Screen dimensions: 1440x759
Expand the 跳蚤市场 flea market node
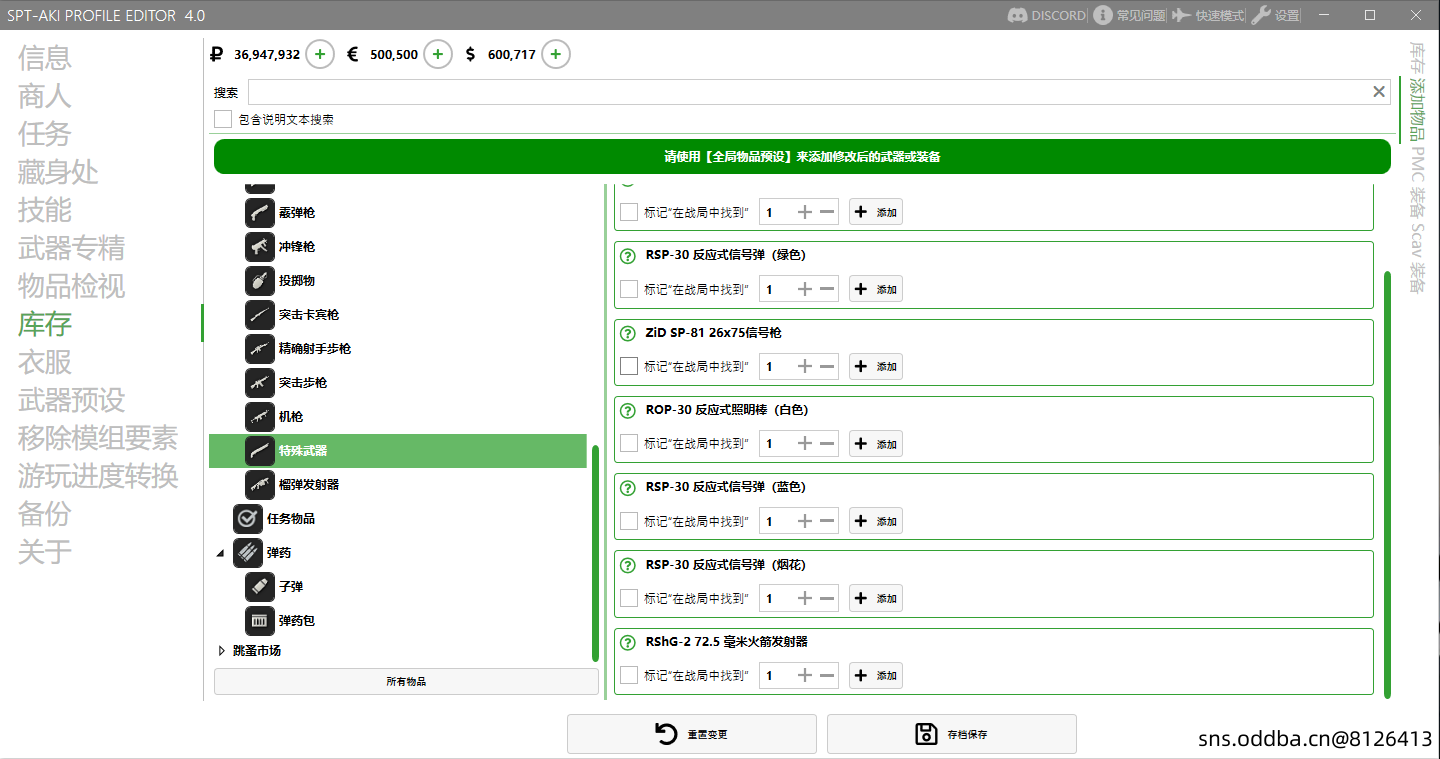click(221, 651)
